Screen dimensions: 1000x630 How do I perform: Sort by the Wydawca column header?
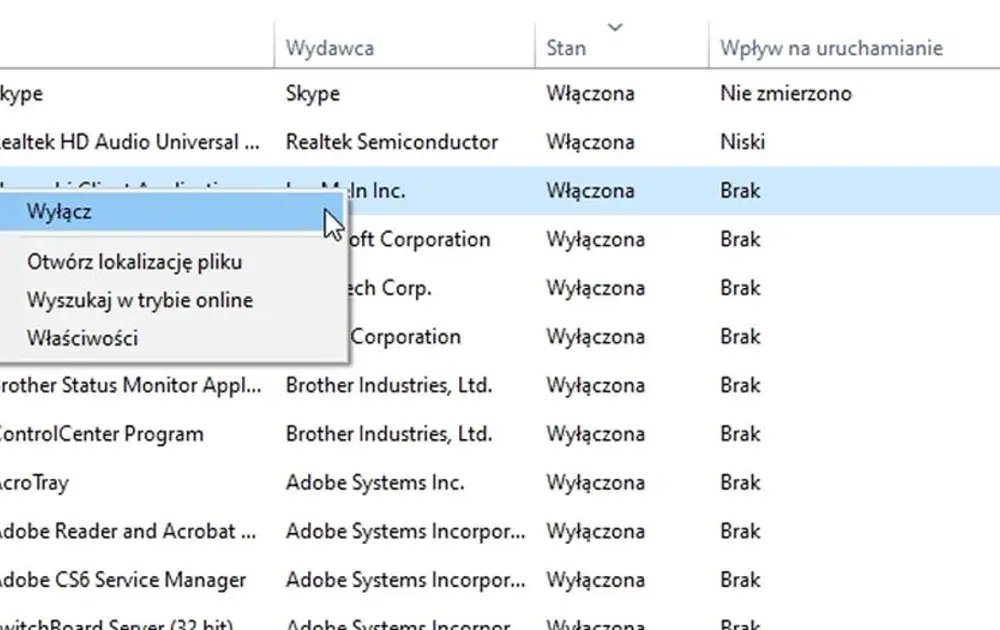pos(330,48)
